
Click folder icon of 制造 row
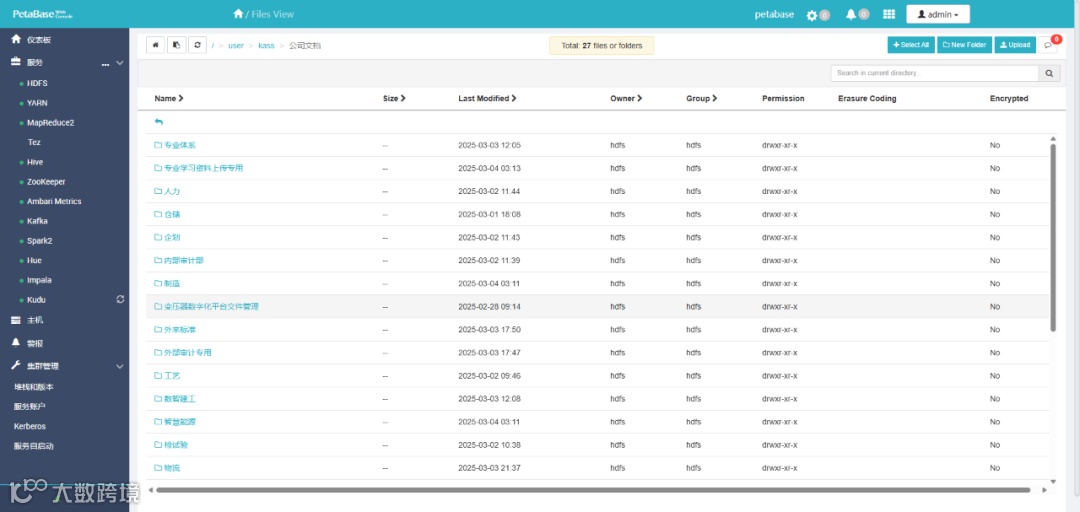pos(158,283)
